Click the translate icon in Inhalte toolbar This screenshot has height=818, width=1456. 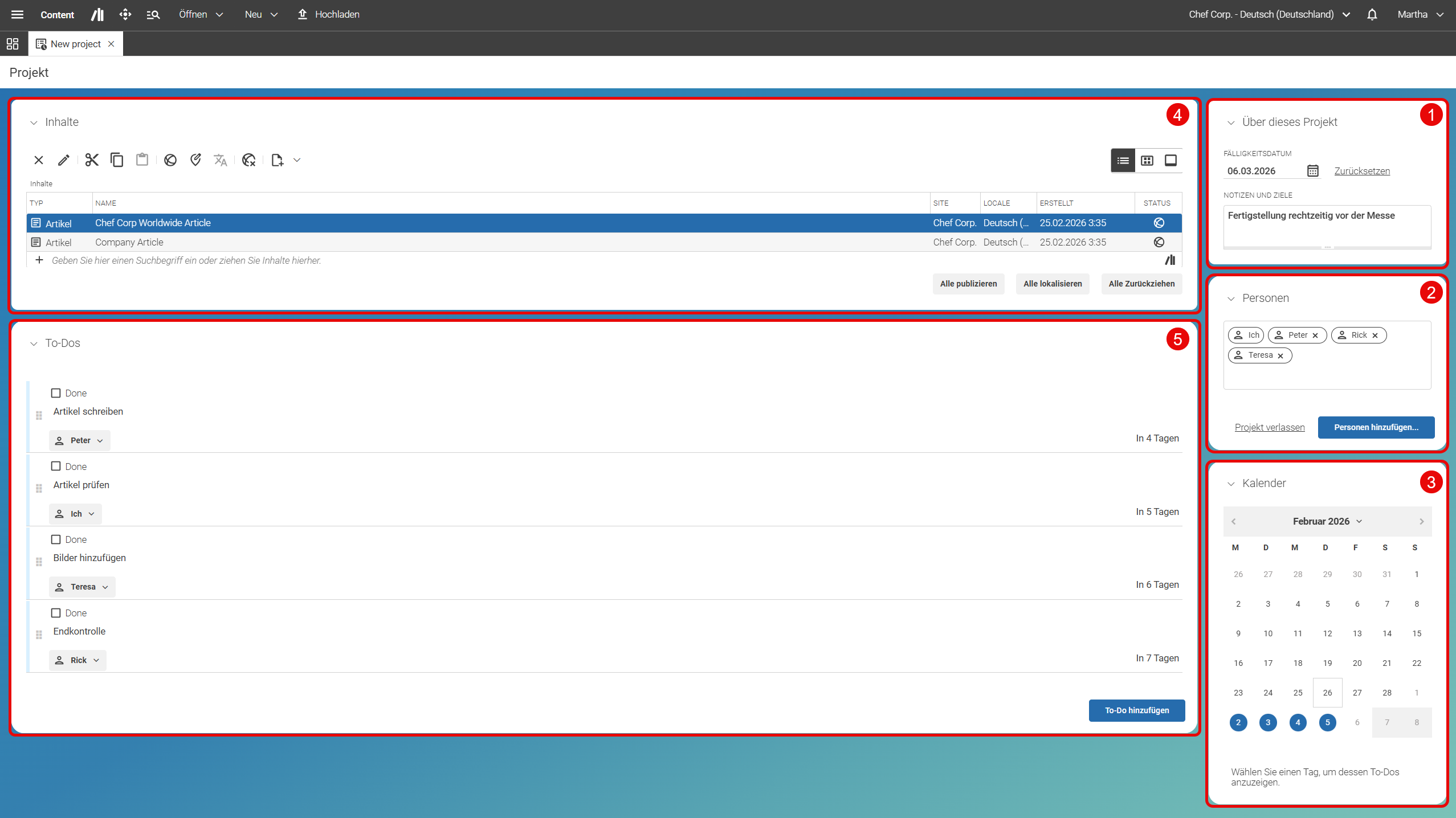click(x=221, y=160)
